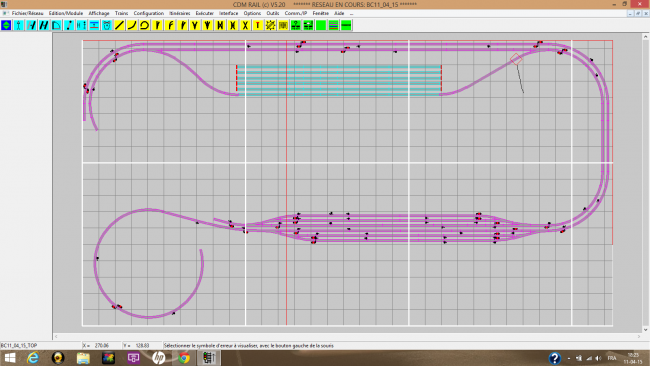Open the Edition/Module menu
Screen dimensions: 650x366
[65, 13]
